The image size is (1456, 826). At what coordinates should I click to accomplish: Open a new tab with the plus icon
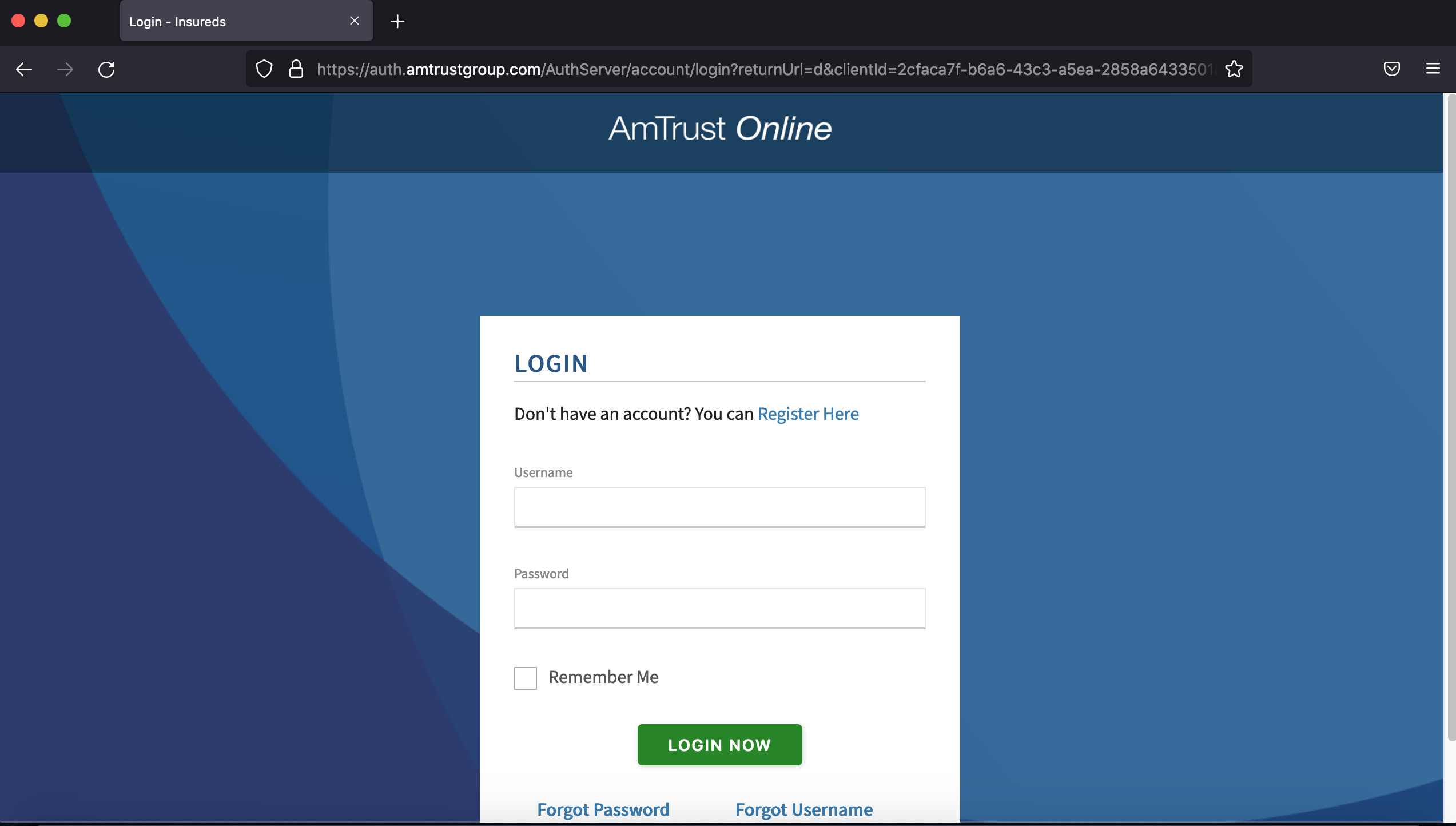coord(397,21)
